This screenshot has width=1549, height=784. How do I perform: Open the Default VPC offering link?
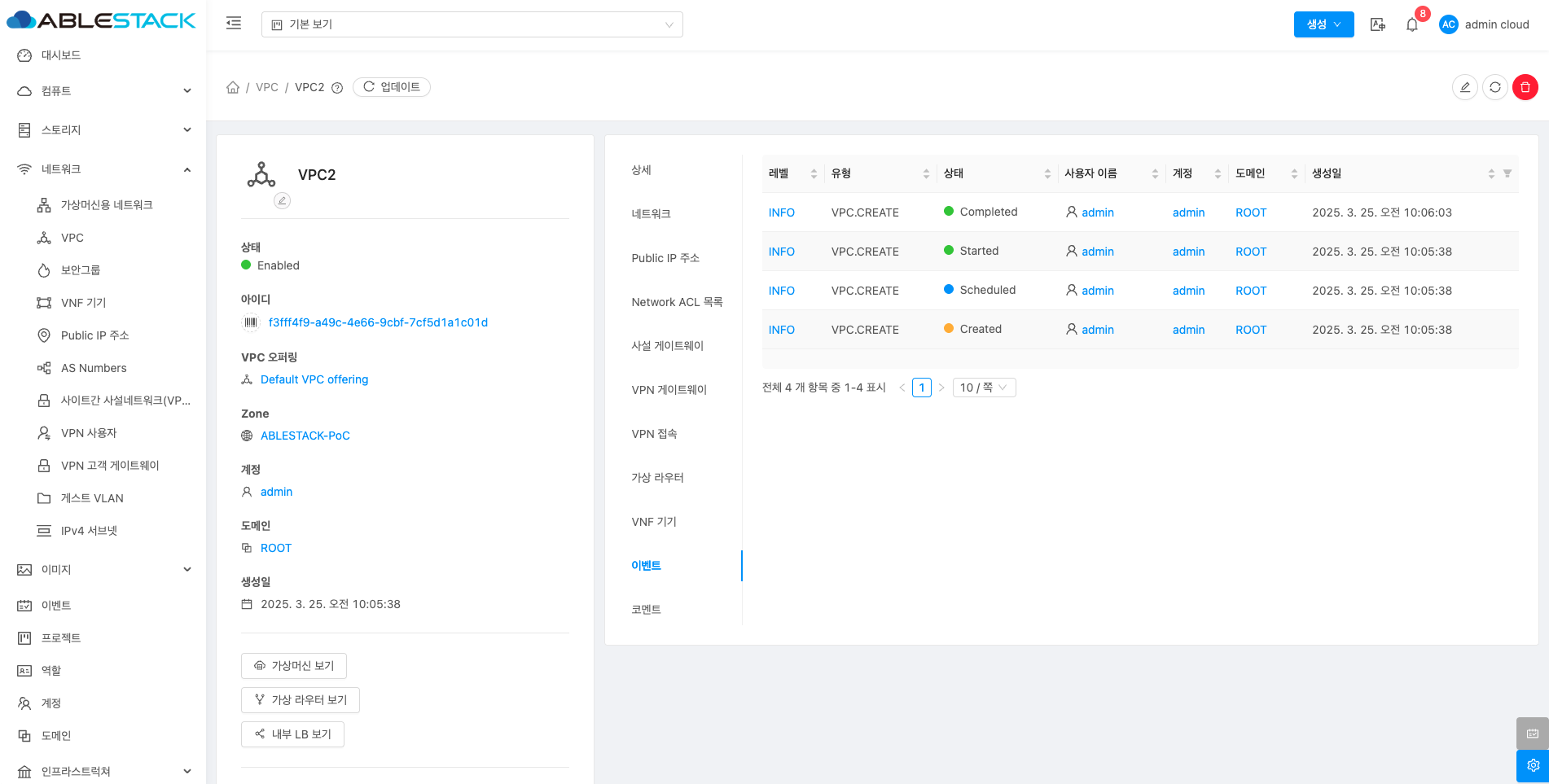tap(314, 379)
